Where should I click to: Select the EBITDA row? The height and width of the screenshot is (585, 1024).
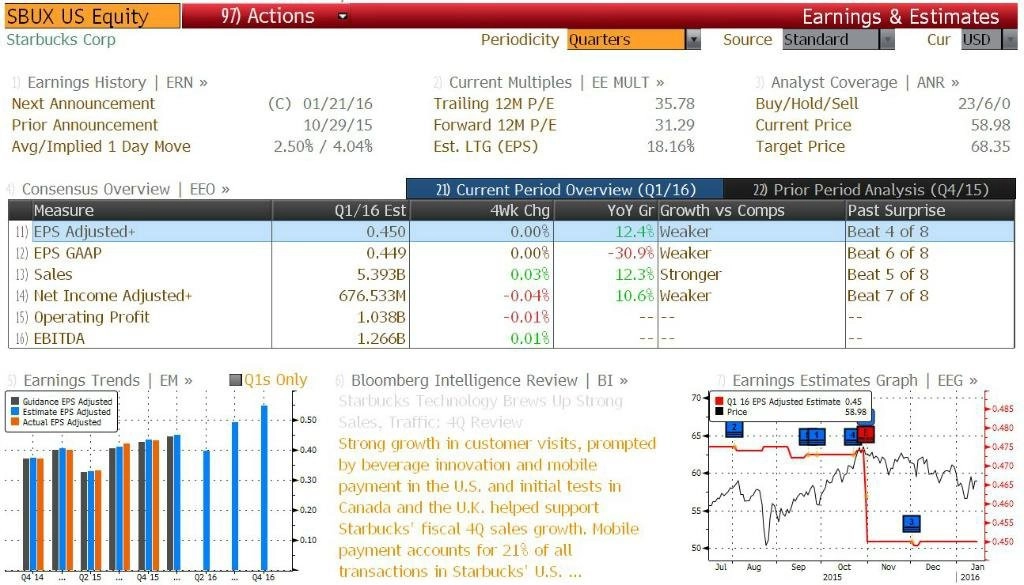[511, 339]
